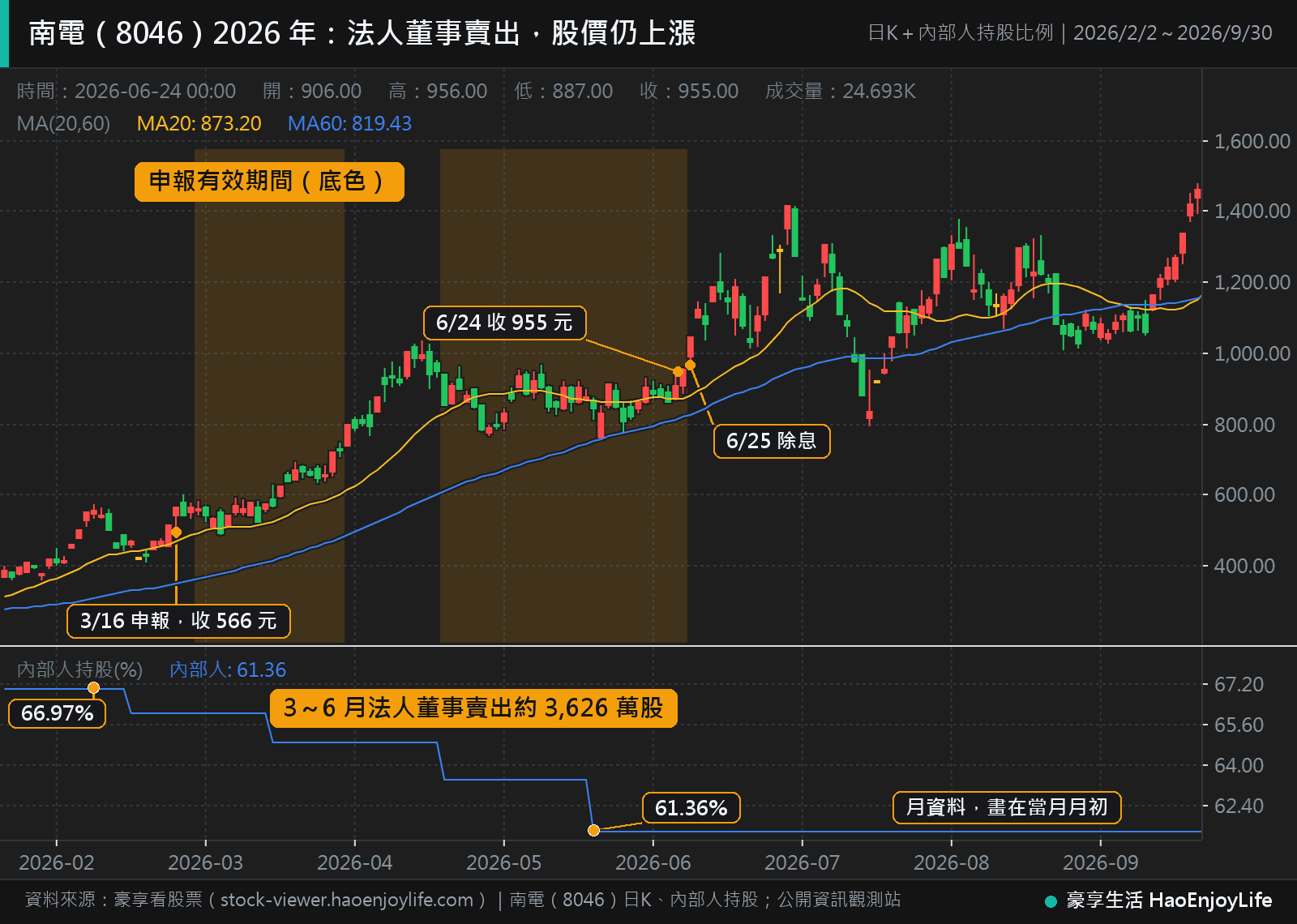This screenshot has width=1297, height=924.
Task: Click the 61.36% insider holding marker dot
Action: (x=593, y=830)
